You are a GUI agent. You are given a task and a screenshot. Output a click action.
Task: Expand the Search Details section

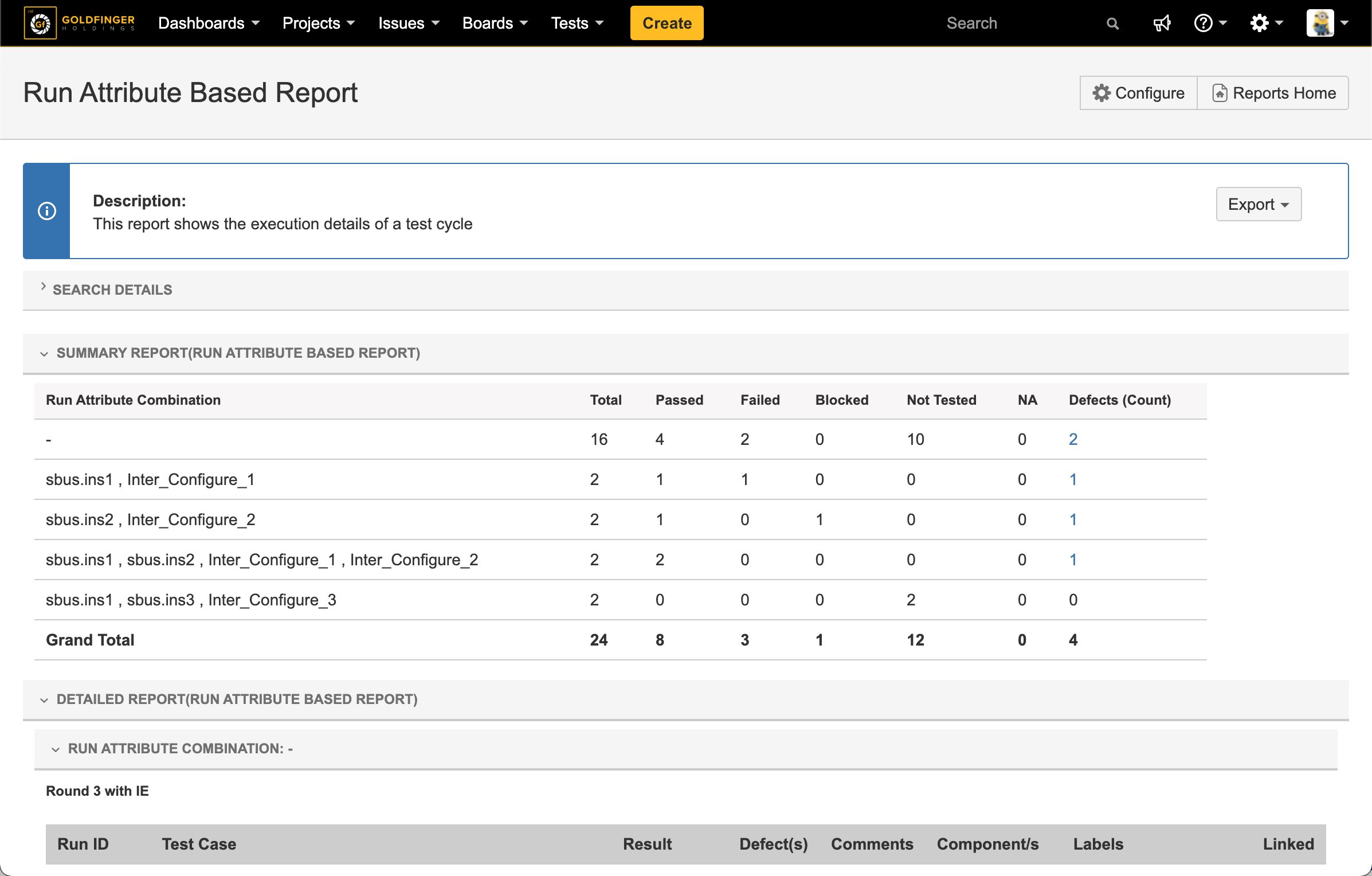click(112, 290)
